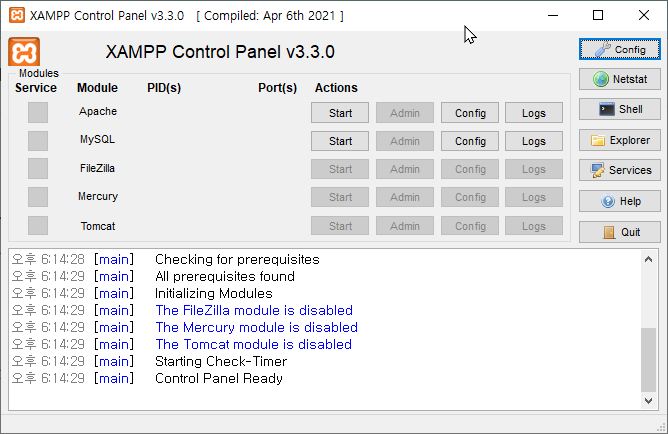Click the XAMPP logo in the panel header

(x=24, y=52)
